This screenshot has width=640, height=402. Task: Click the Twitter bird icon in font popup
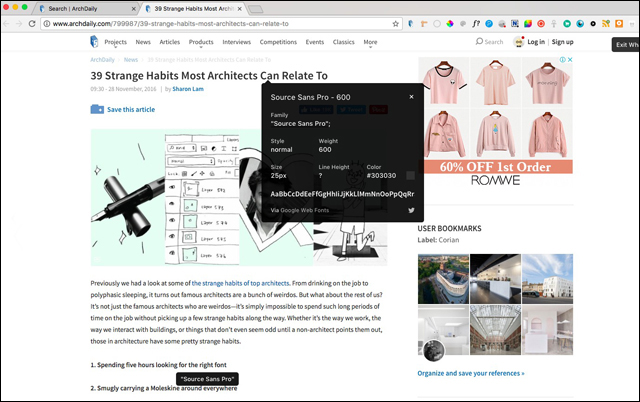click(x=411, y=211)
